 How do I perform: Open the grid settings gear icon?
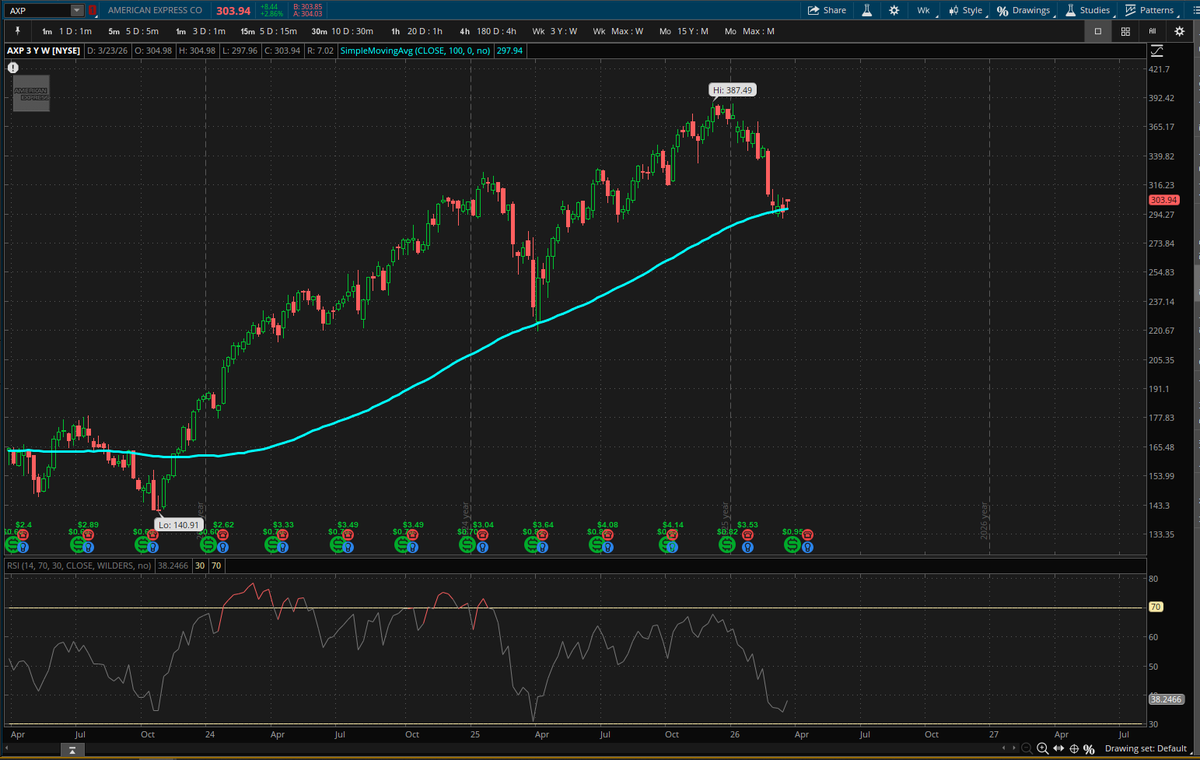pyautogui.click(x=1179, y=31)
